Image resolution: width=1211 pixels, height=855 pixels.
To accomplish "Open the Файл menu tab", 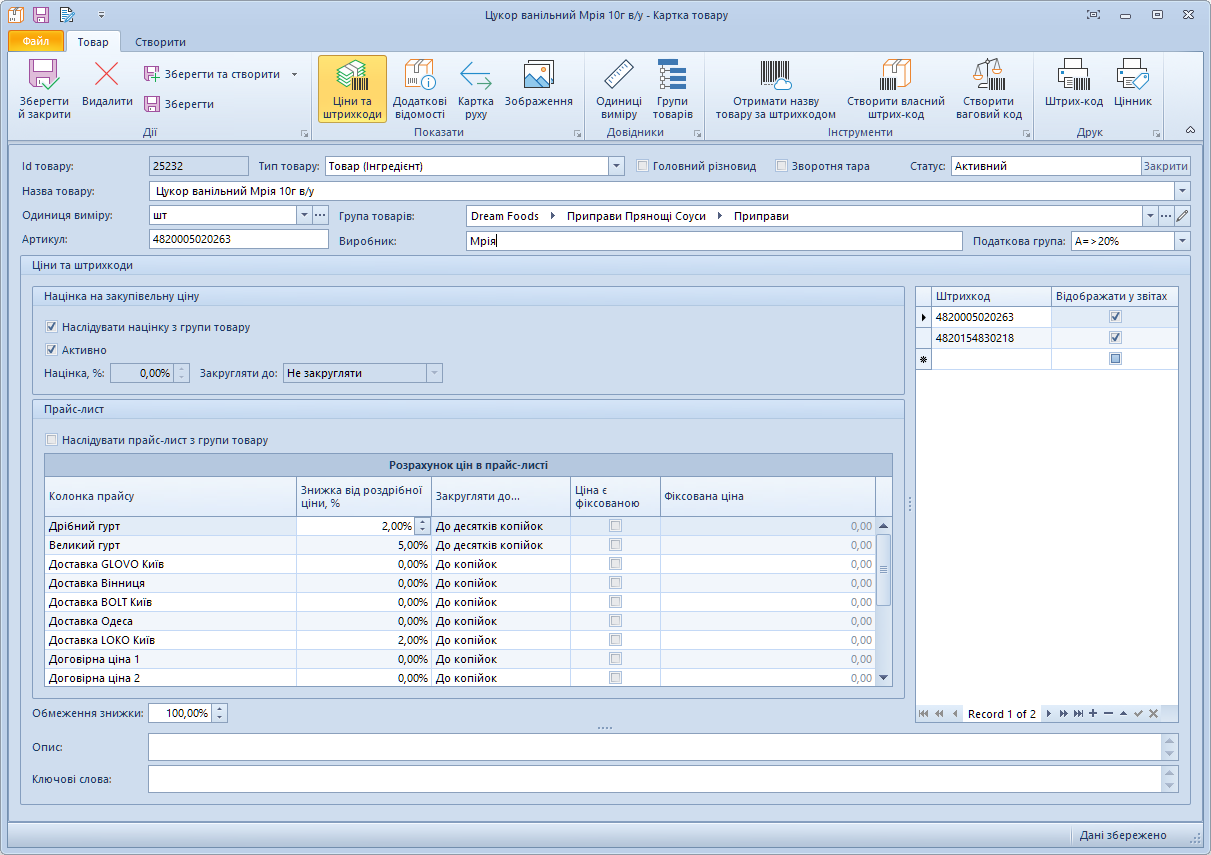I will (x=36, y=42).
